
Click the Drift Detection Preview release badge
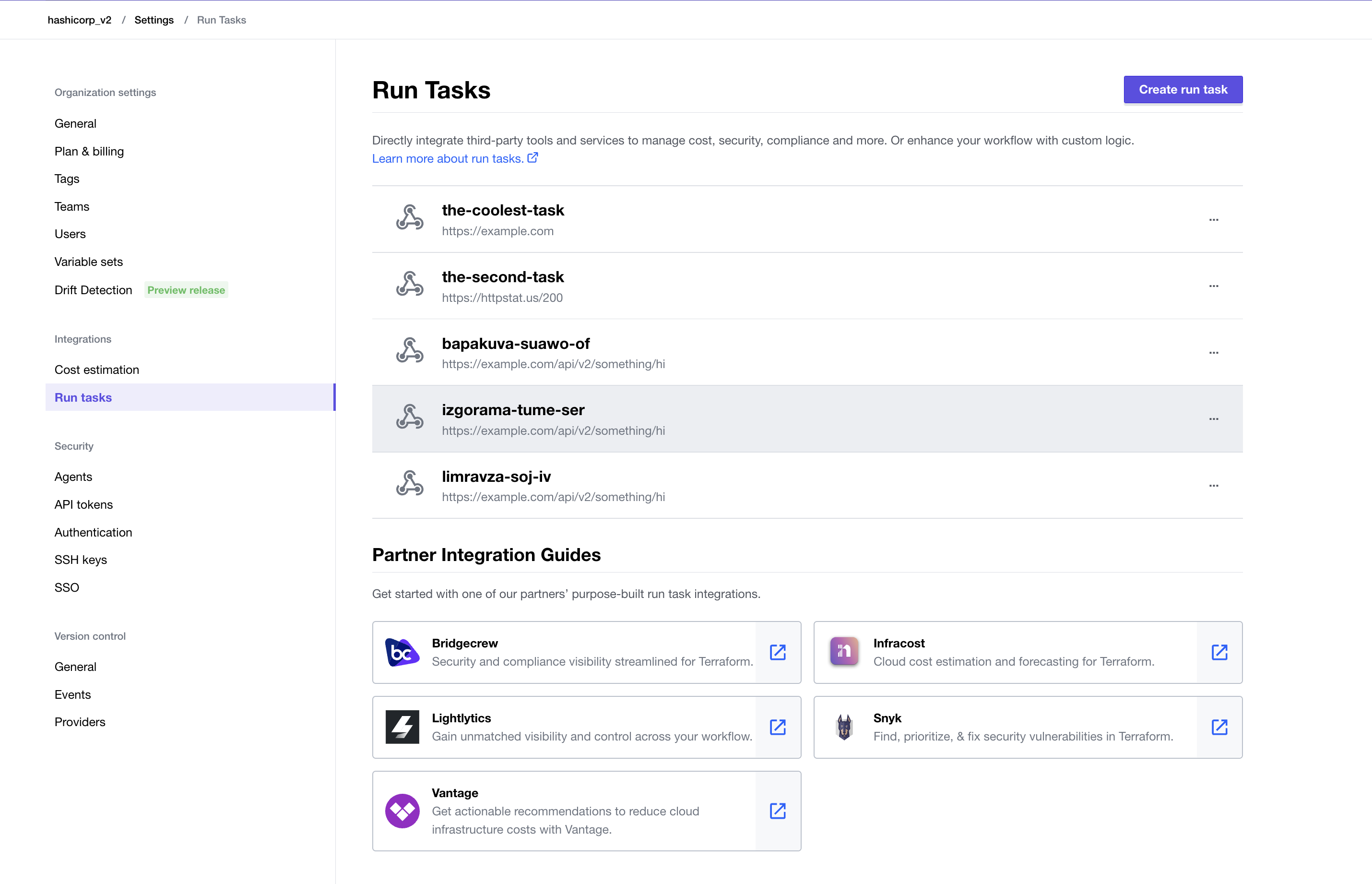point(186,290)
